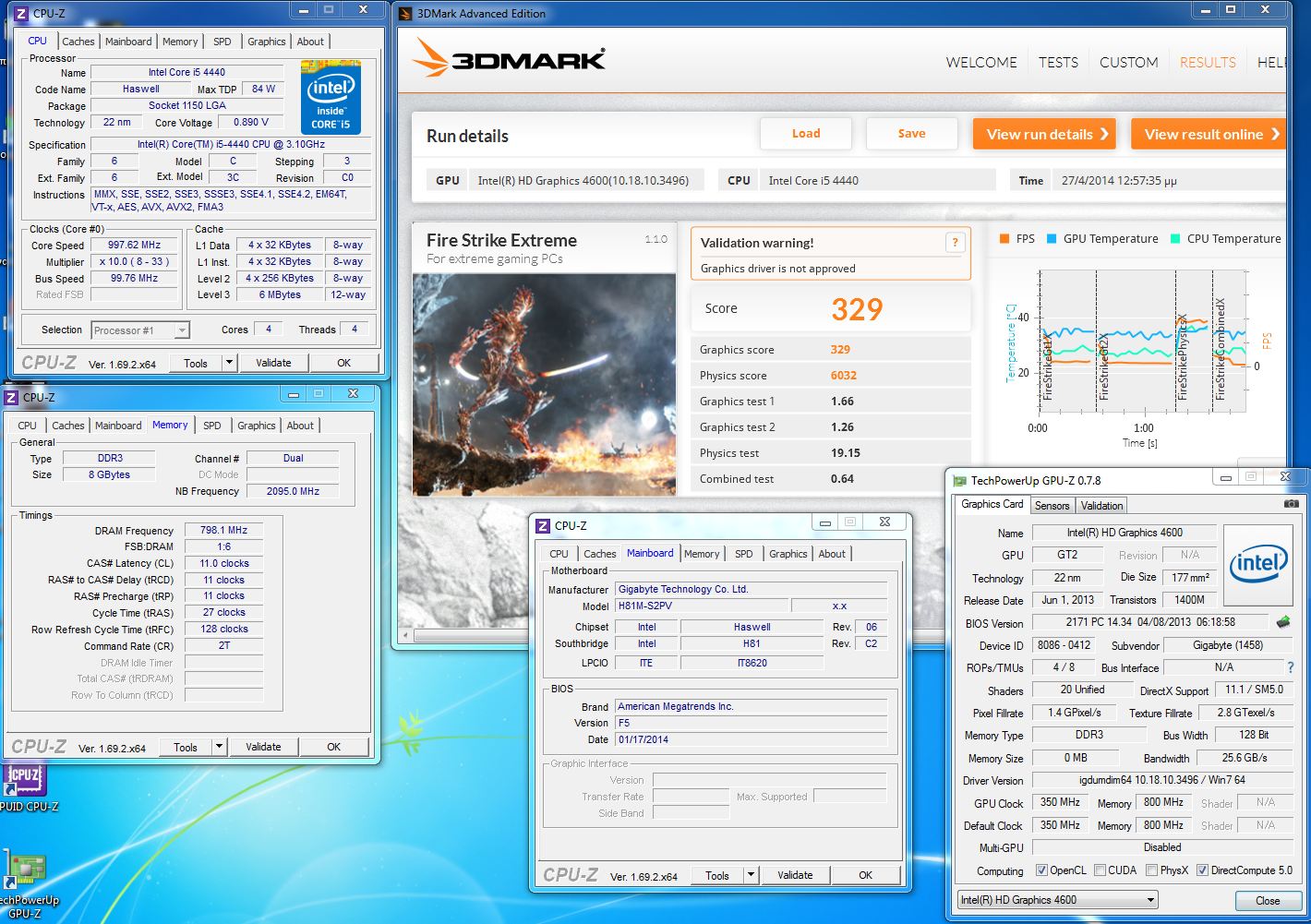1311x924 pixels.
Task: Toggle the PhysX checkbox in GPU-Z
Action: (1151, 870)
